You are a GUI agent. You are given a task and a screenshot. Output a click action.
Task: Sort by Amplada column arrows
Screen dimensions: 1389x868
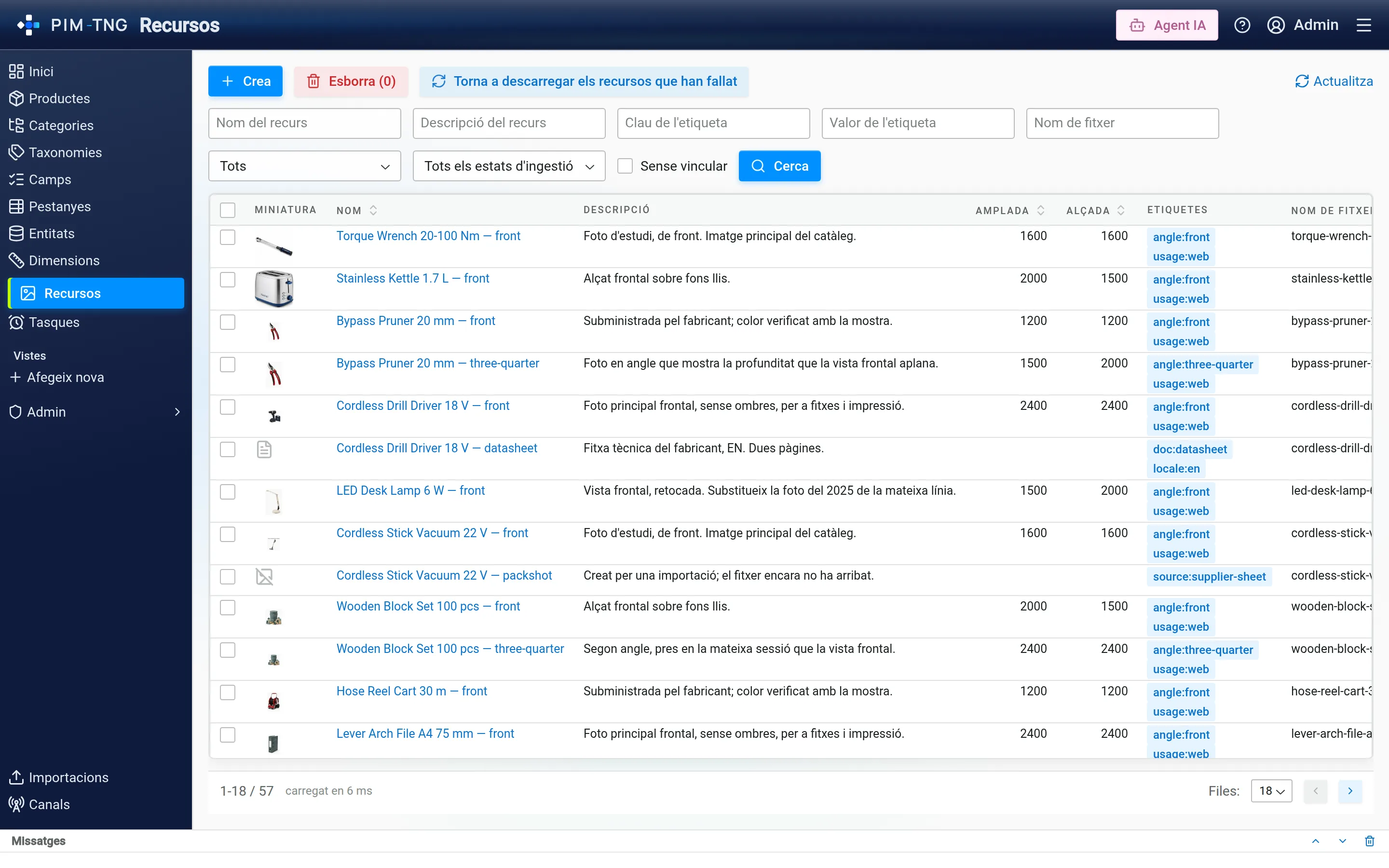[x=1041, y=210]
